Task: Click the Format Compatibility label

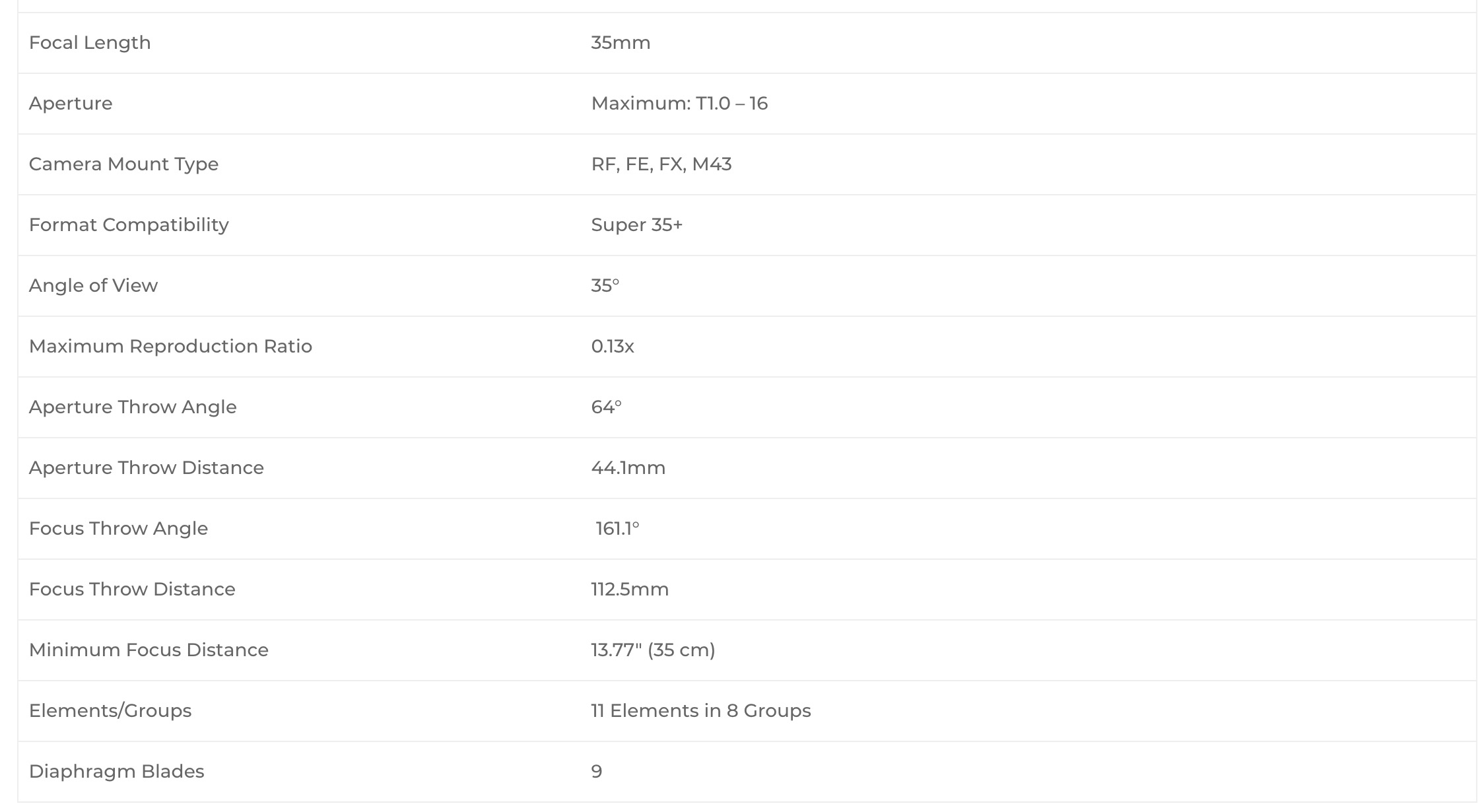Action: pyautogui.click(x=129, y=225)
